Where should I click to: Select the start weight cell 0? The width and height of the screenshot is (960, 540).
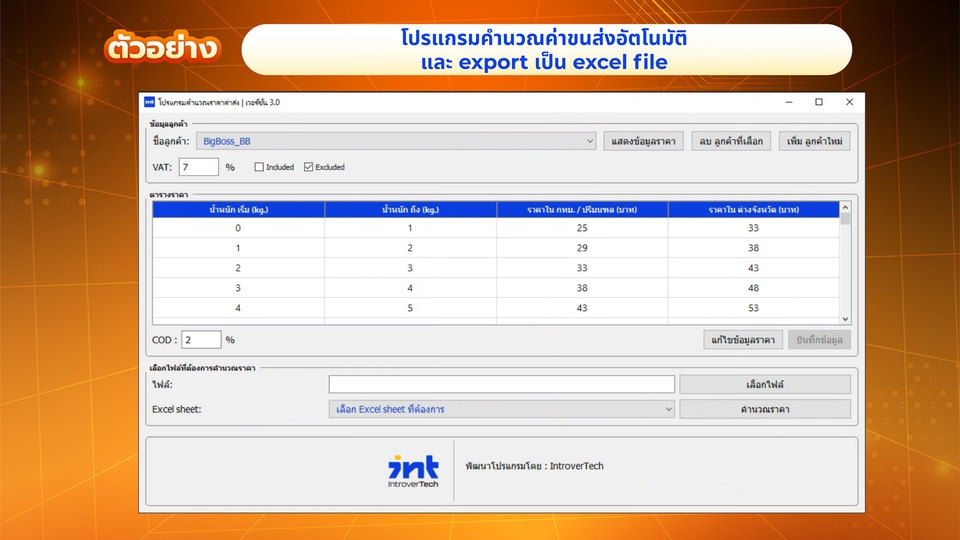tap(239, 228)
